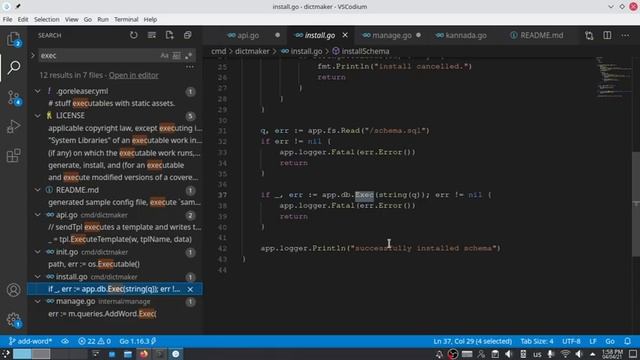Viewport: 640px width, 360px height.
Task: Toggle search details three-dots button
Action: tap(190, 67)
